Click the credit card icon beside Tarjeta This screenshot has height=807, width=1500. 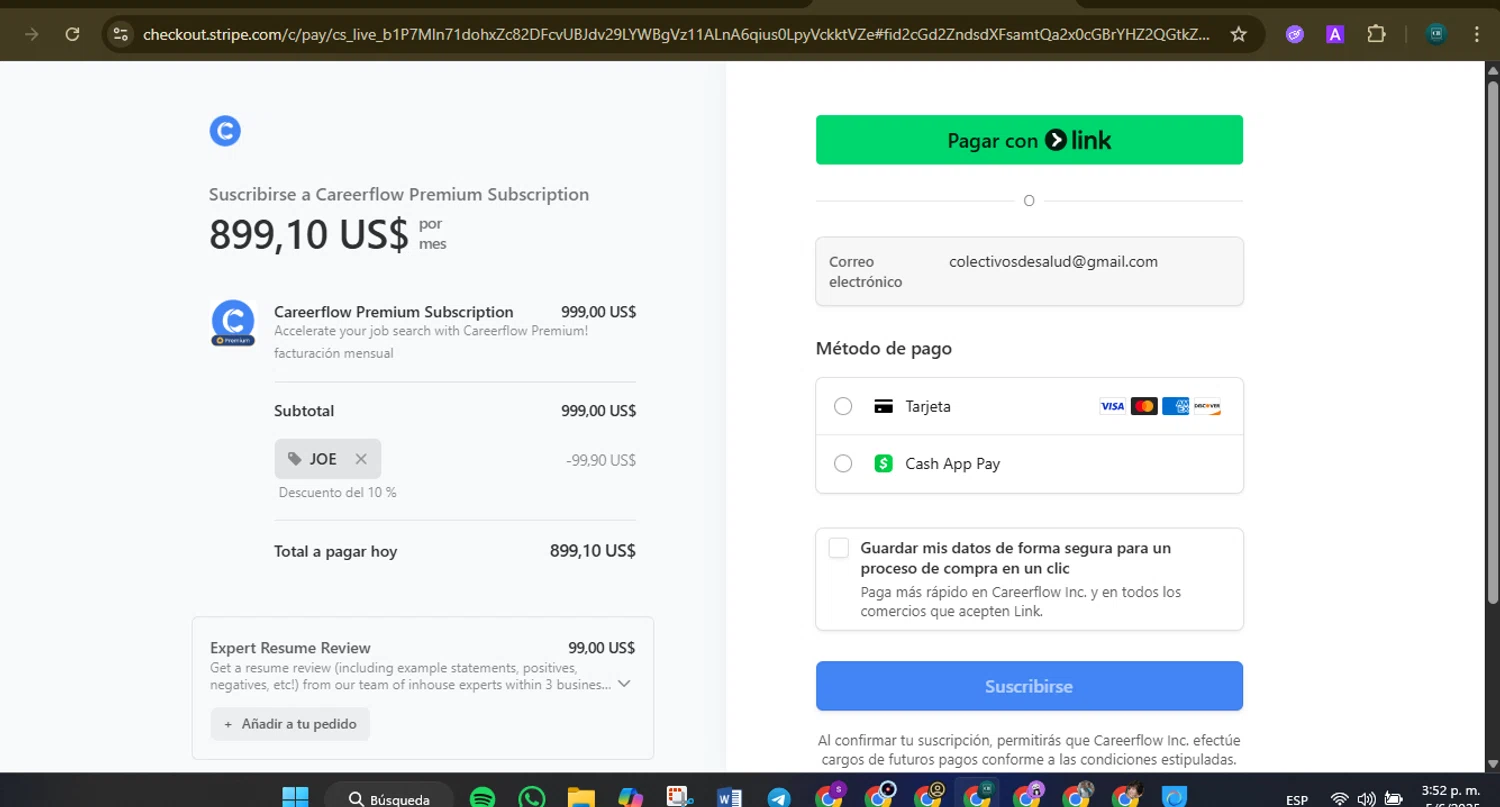(883, 406)
